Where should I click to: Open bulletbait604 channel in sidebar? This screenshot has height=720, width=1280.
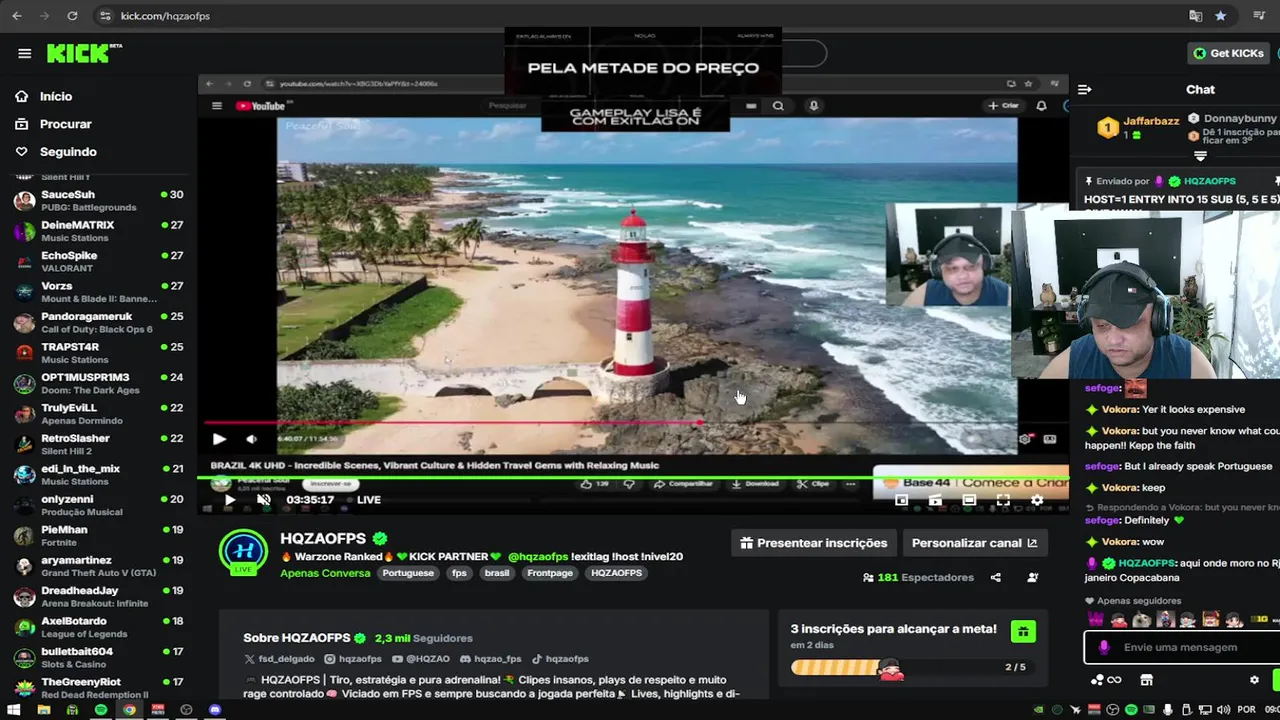(x=99, y=658)
